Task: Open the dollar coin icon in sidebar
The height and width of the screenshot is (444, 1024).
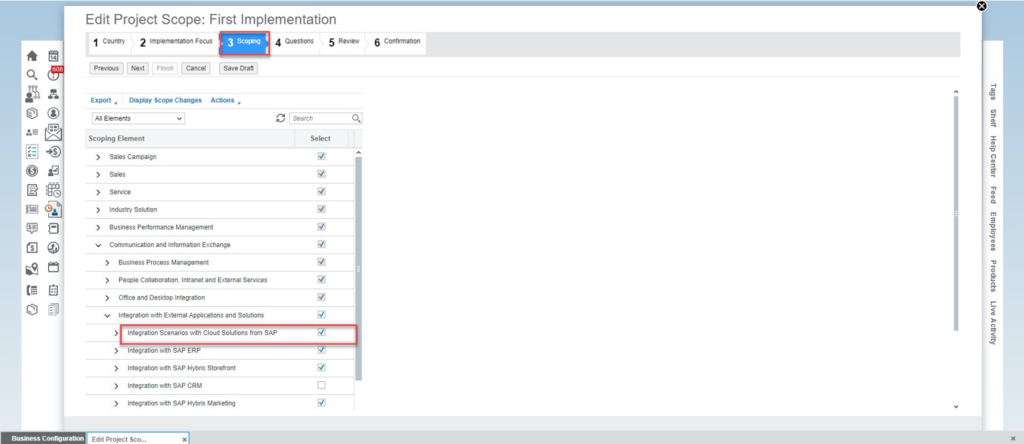Action: click(x=32, y=171)
